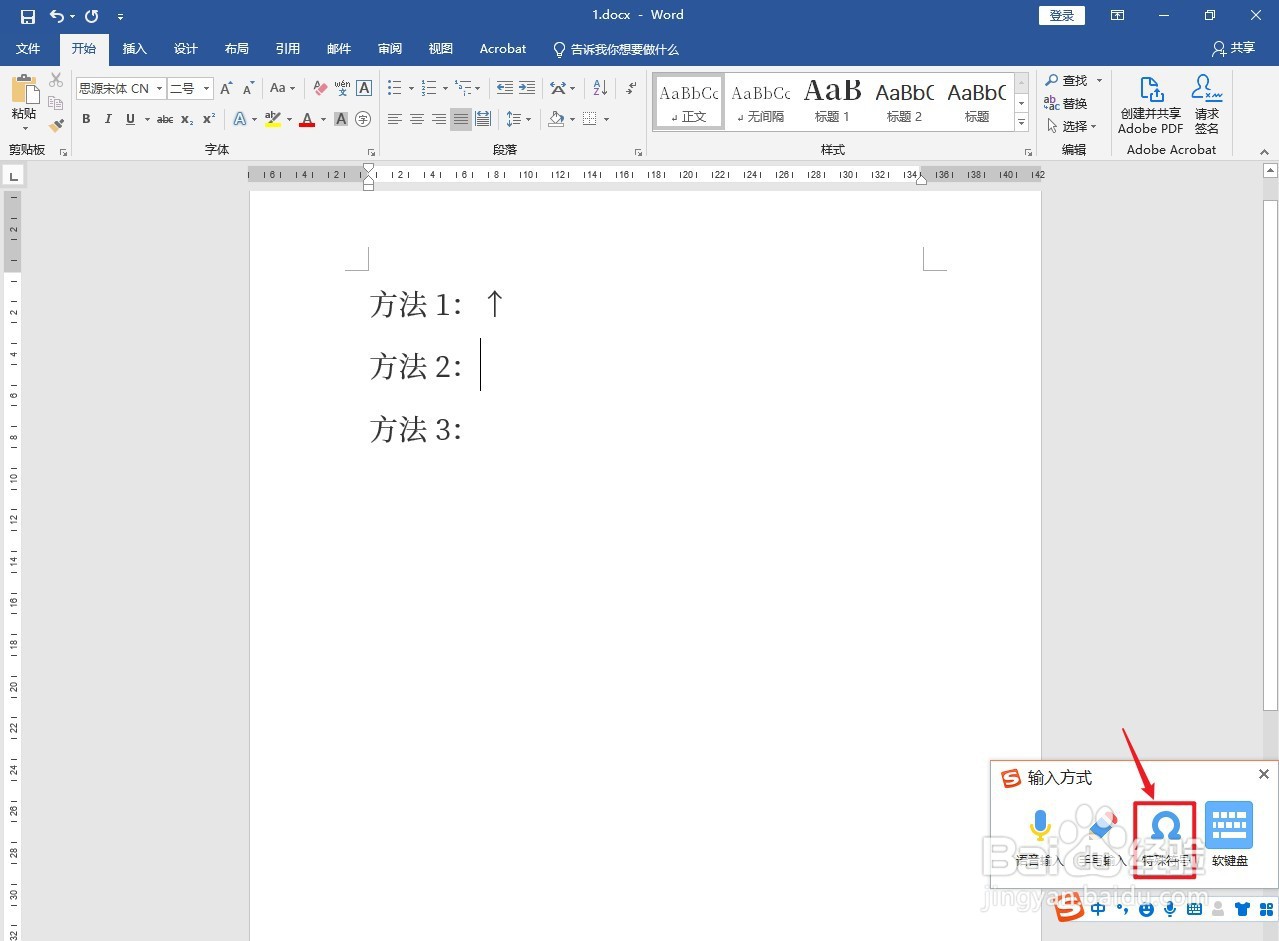This screenshot has height=941, width=1279.
Task: Set justify alignment
Action: 461,119
